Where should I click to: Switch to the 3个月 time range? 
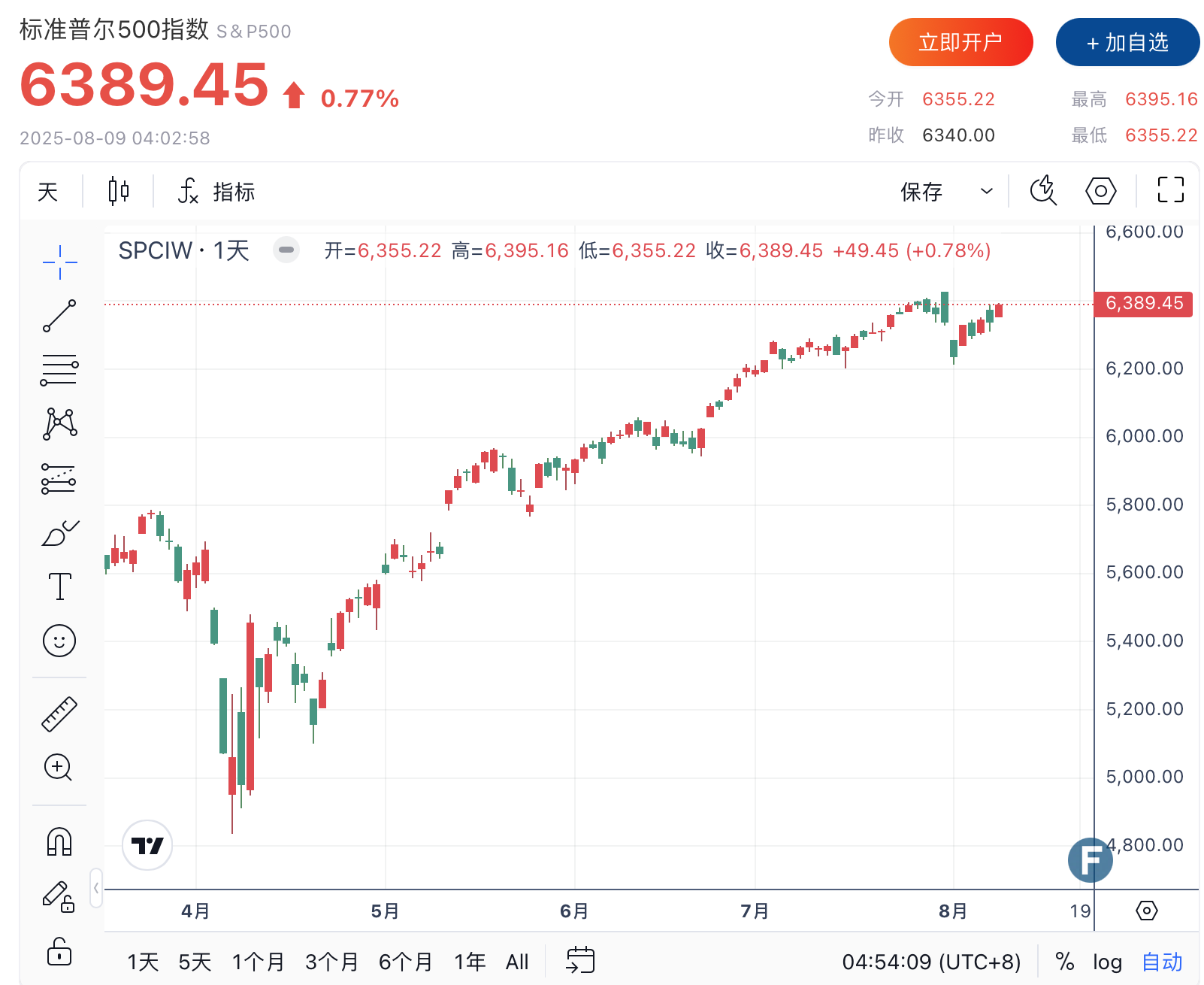[x=331, y=962]
